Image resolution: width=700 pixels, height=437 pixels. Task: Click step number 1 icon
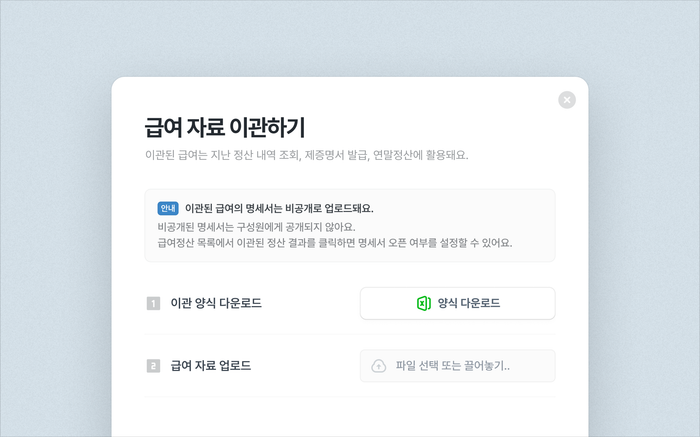coord(153,304)
